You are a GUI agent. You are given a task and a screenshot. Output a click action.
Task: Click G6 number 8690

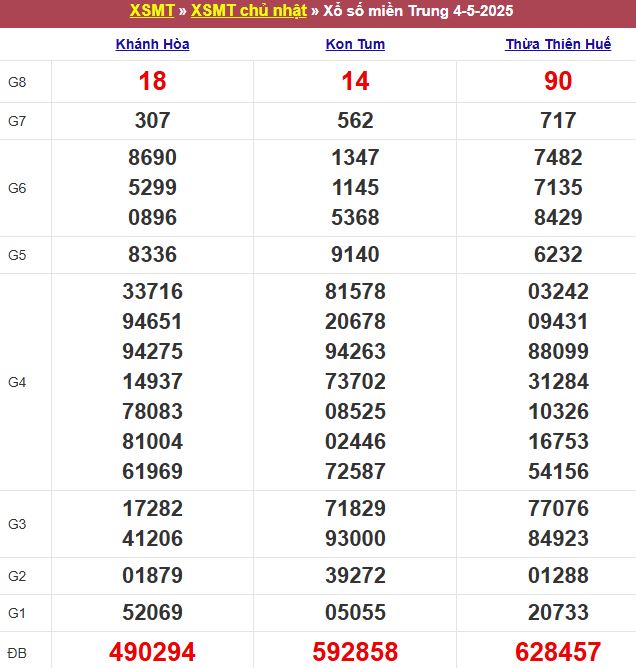click(153, 157)
